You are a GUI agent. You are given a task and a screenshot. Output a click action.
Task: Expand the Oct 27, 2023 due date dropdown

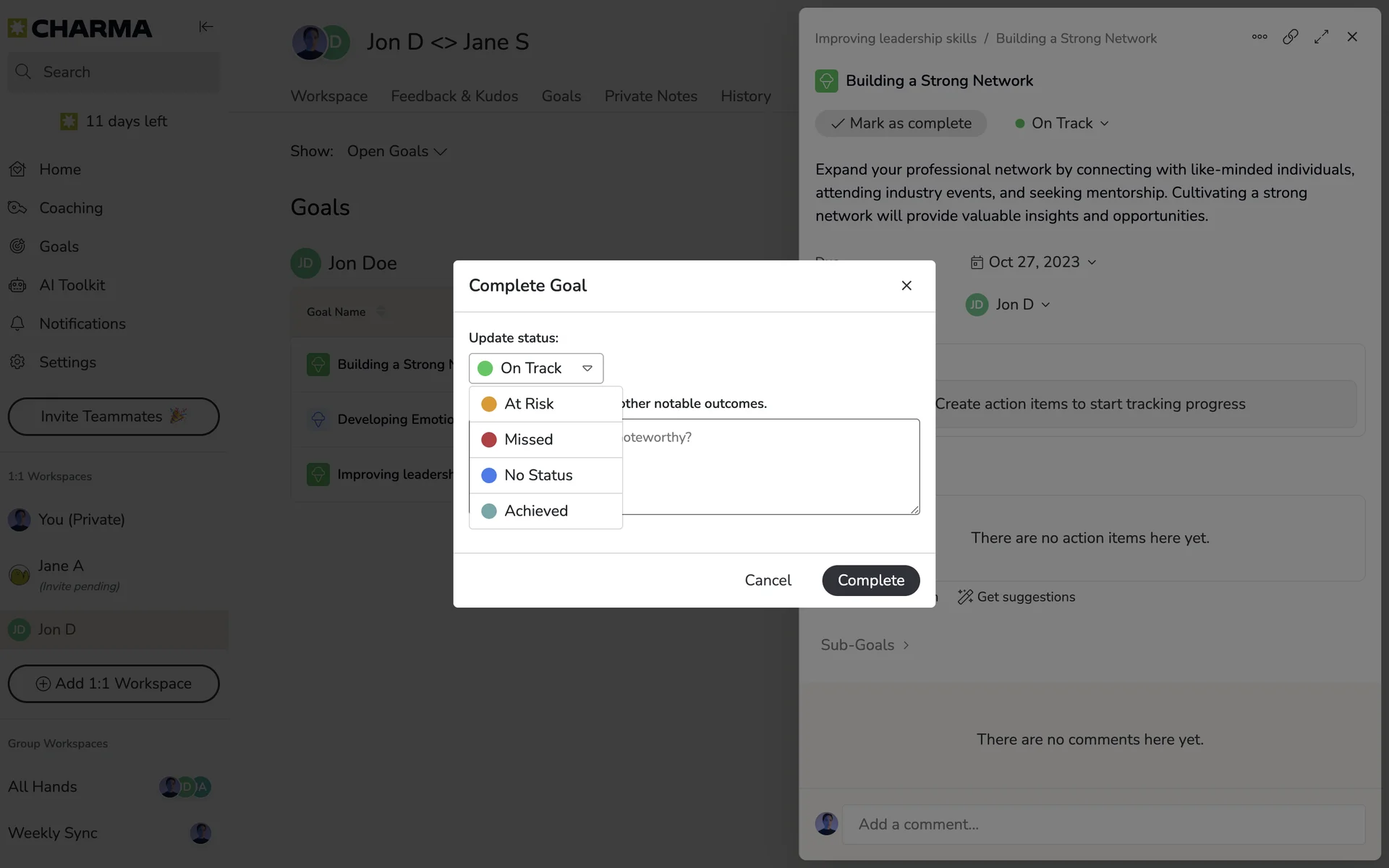pyautogui.click(x=1035, y=262)
